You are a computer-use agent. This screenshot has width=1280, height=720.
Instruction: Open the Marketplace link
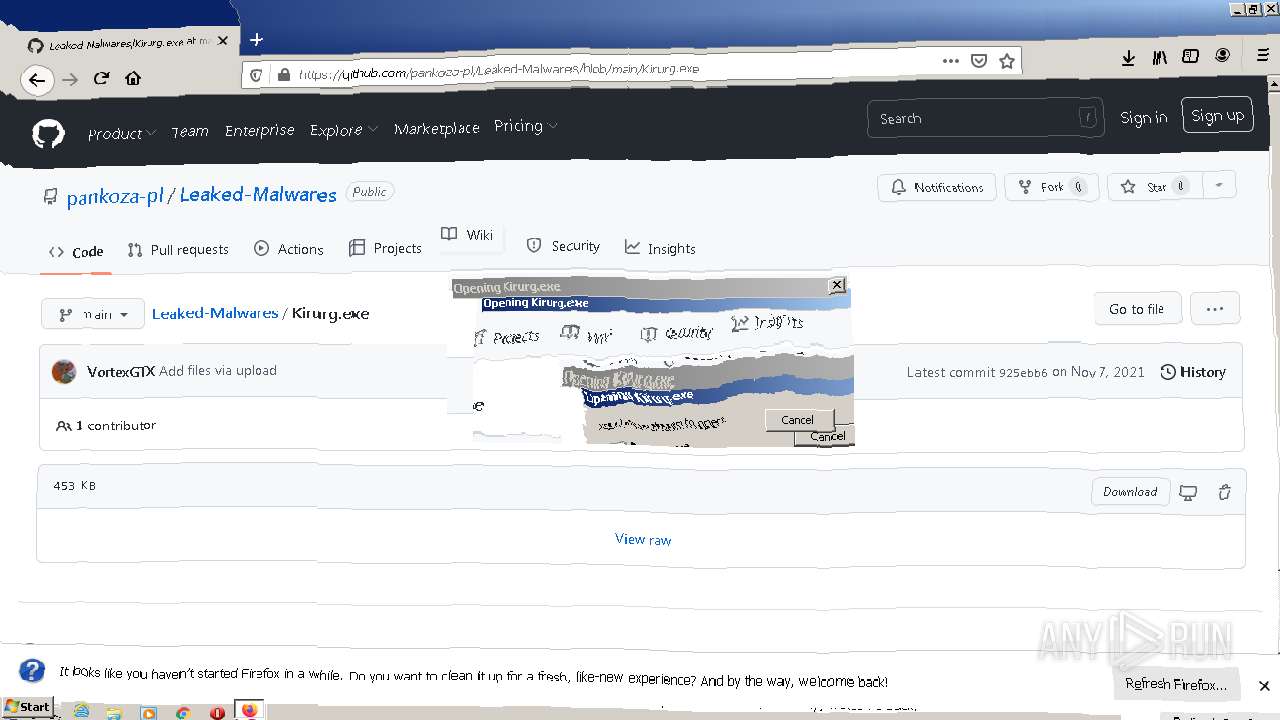tap(437, 128)
